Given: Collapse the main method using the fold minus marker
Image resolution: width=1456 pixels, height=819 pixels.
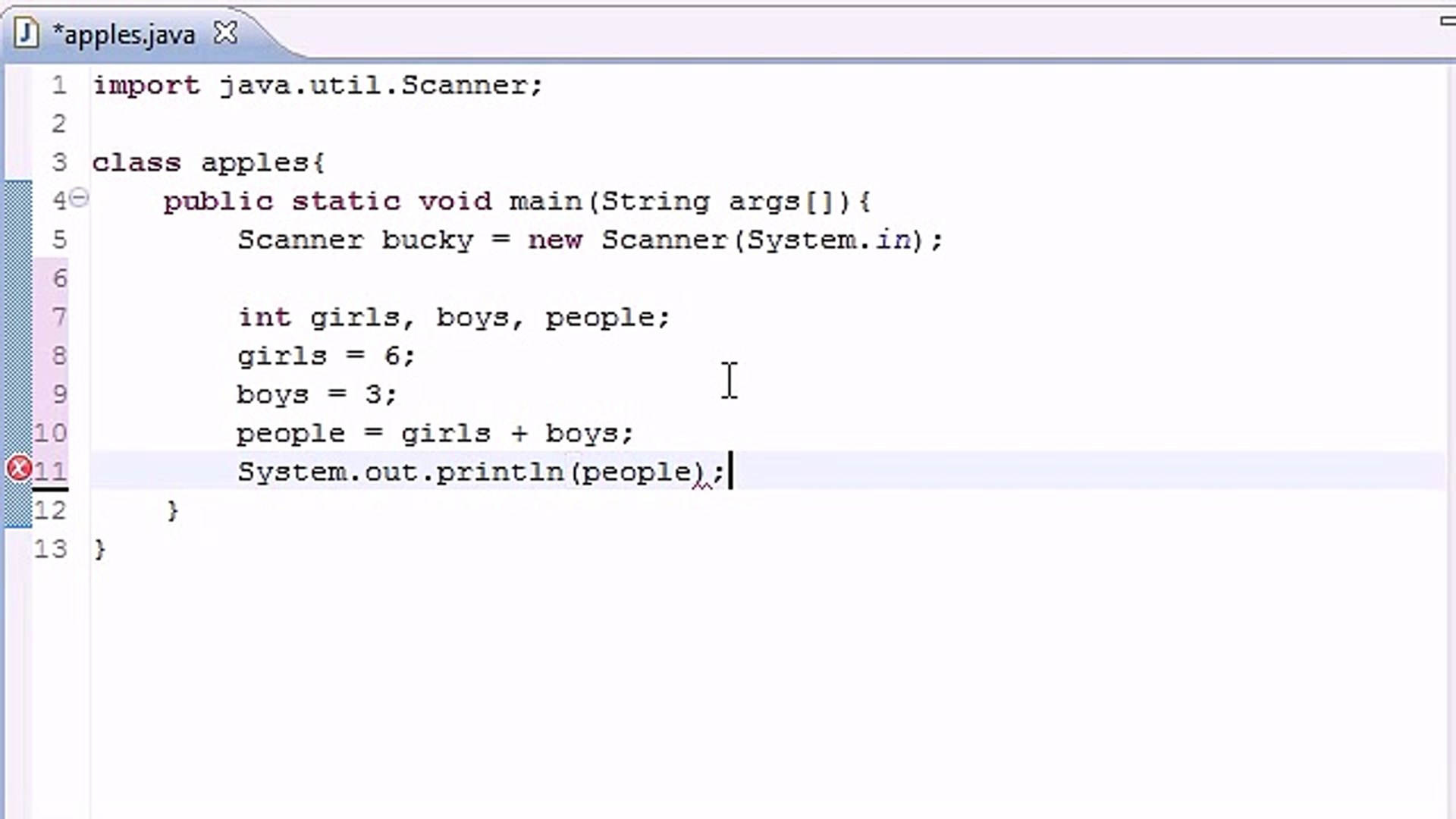Looking at the screenshot, I should pyautogui.click(x=79, y=199).
